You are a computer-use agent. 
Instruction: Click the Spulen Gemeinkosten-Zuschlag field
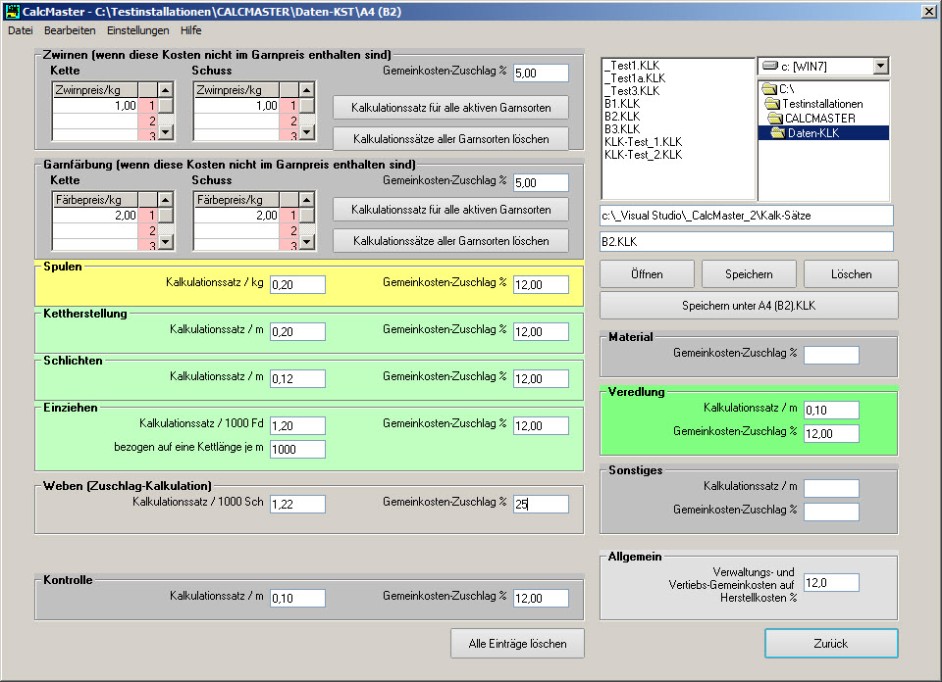541,285
